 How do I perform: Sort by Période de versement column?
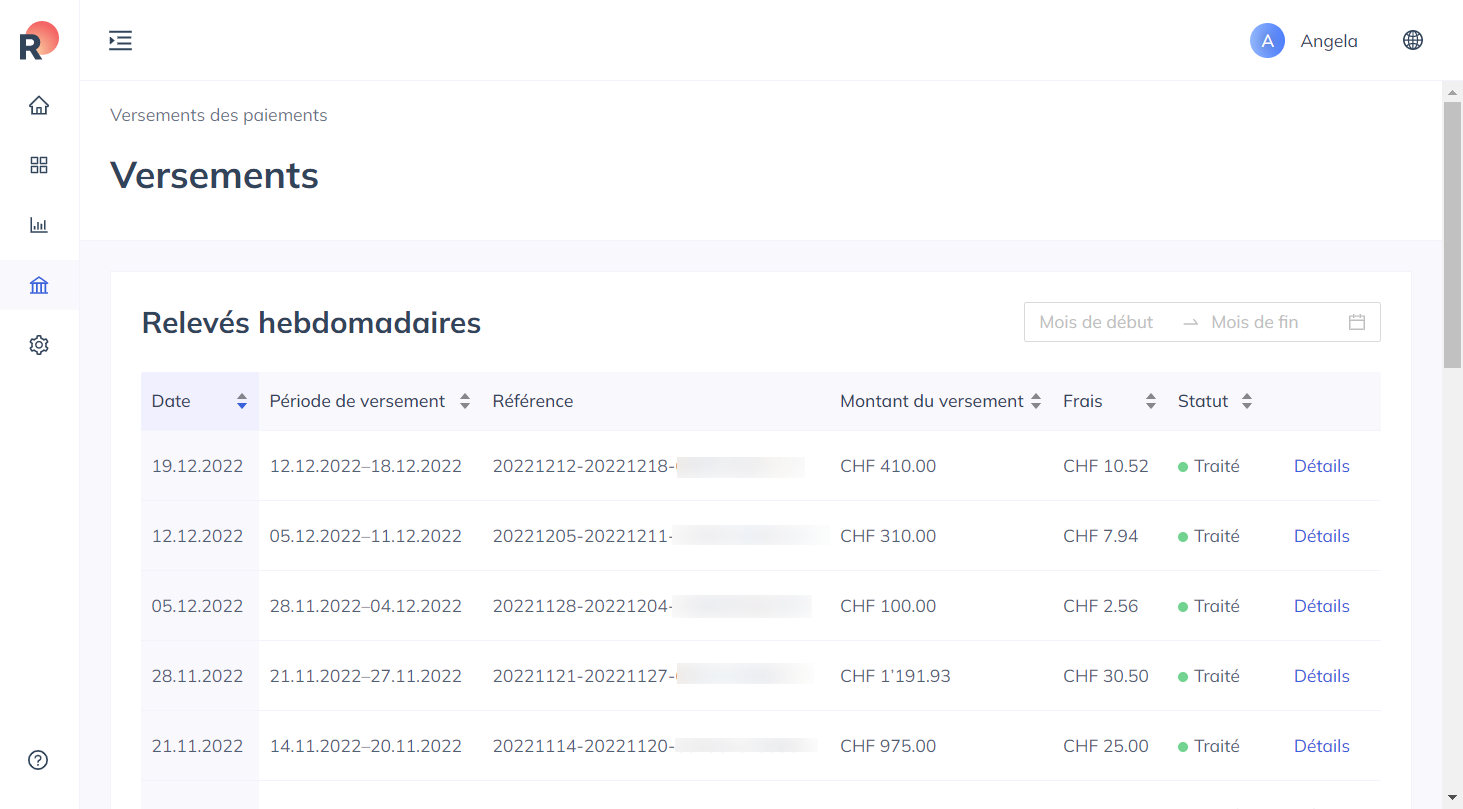coord(370,401)
